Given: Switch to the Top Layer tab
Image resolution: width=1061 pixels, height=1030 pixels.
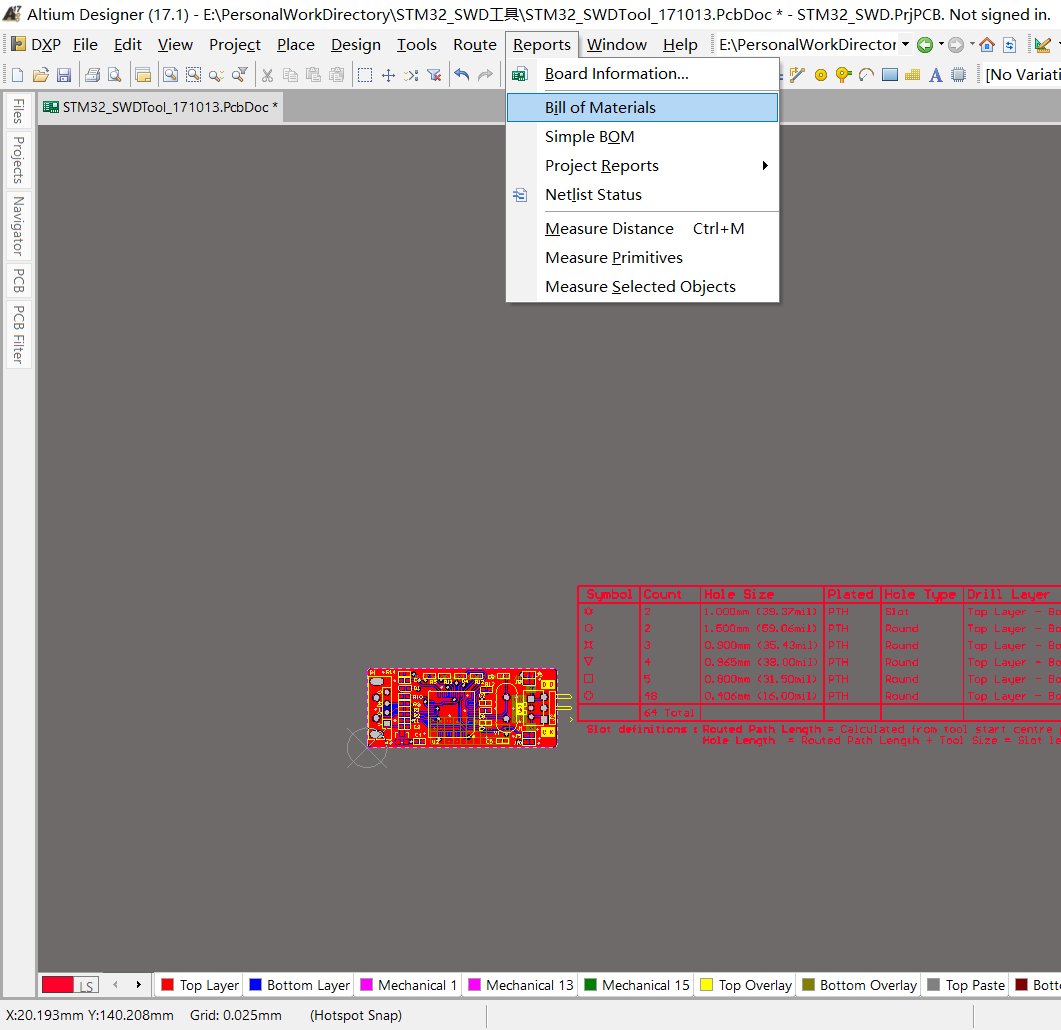Looking at the screenshot, I should tap(200, 985).
